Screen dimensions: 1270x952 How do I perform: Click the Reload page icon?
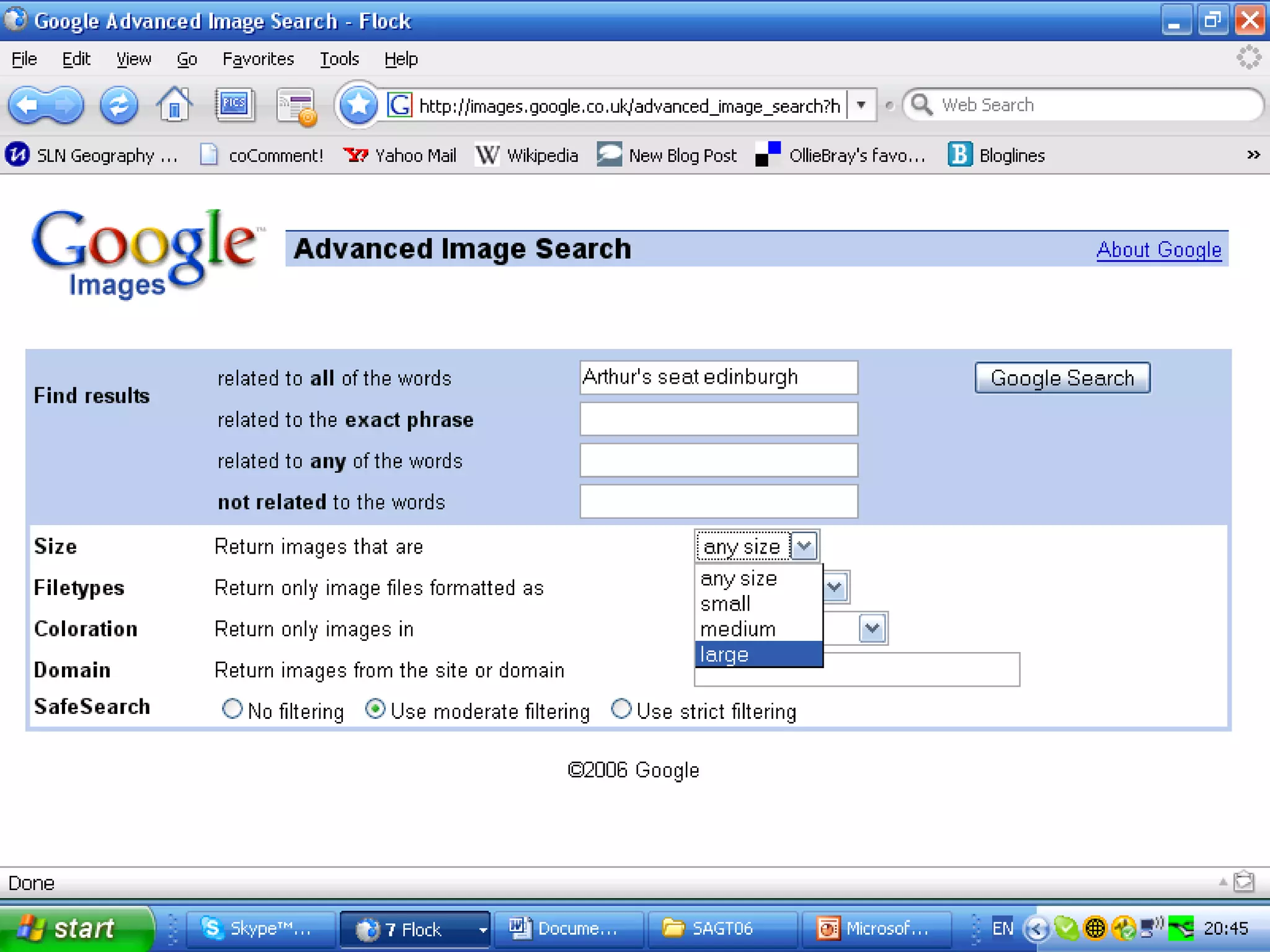click(118, 105)
